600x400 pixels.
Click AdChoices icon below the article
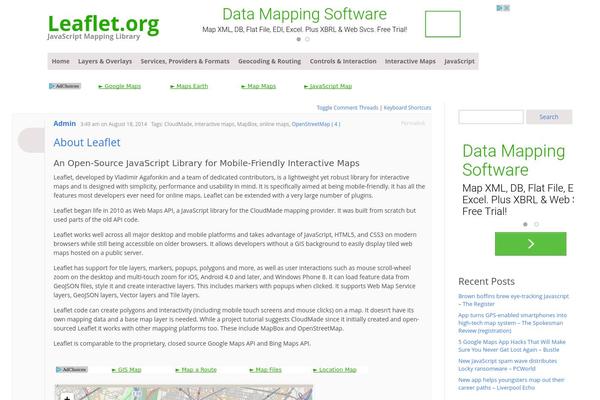point(72,369)
